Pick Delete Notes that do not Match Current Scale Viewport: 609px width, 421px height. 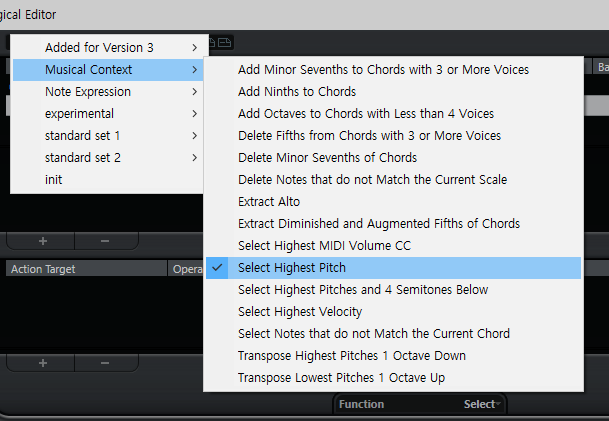tap(393, 180)
